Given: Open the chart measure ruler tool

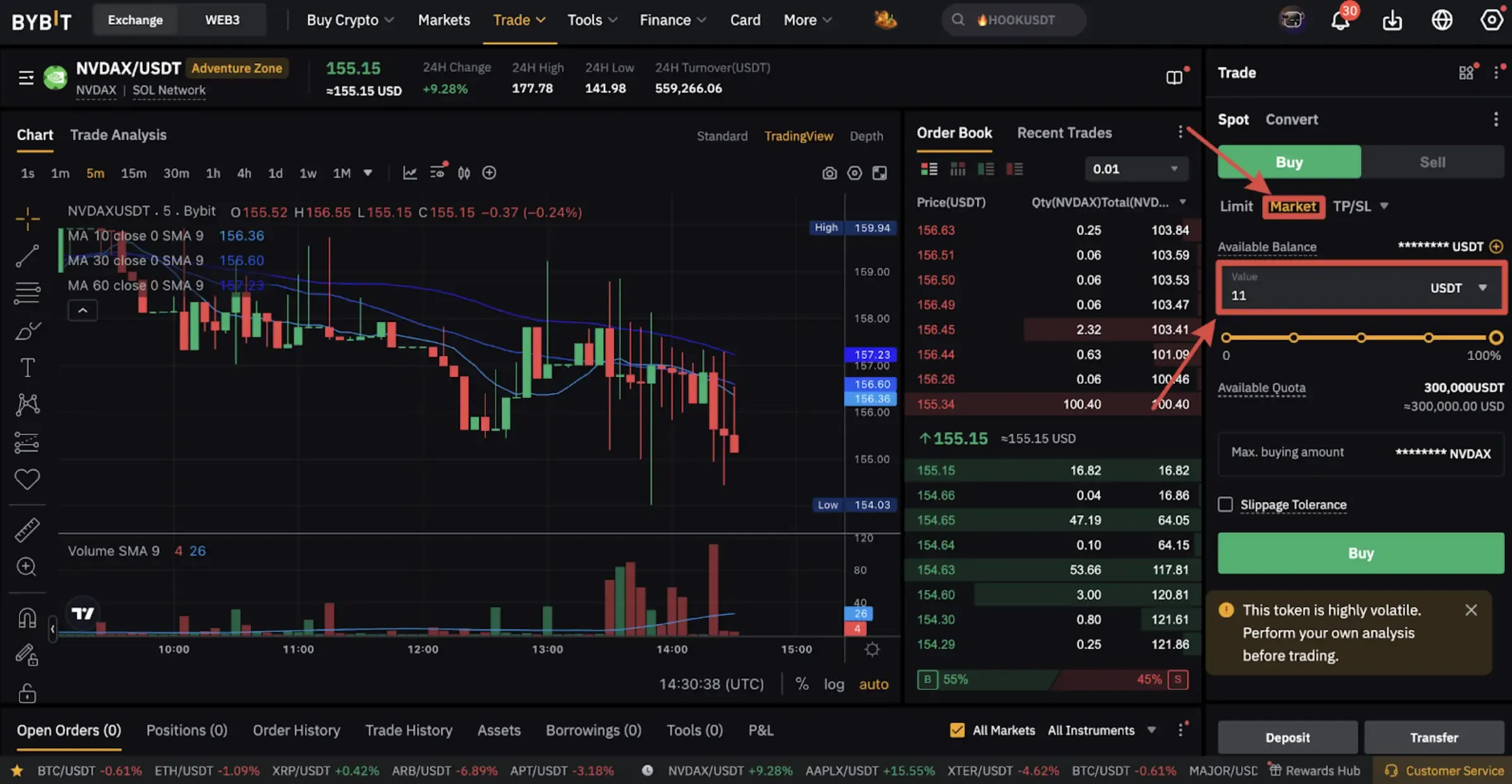Looking at the screenshot, I should 28,530.
